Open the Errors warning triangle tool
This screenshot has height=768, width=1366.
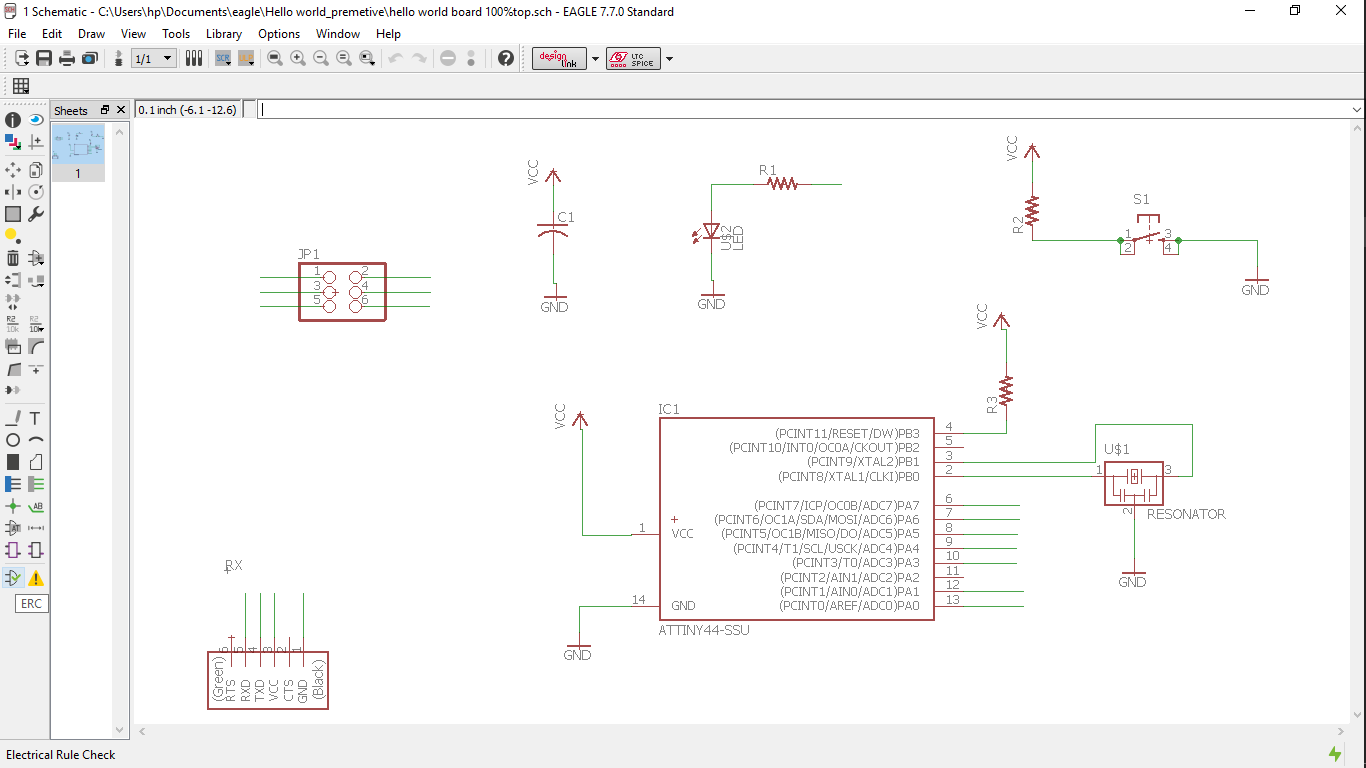(x=36, y=578)
